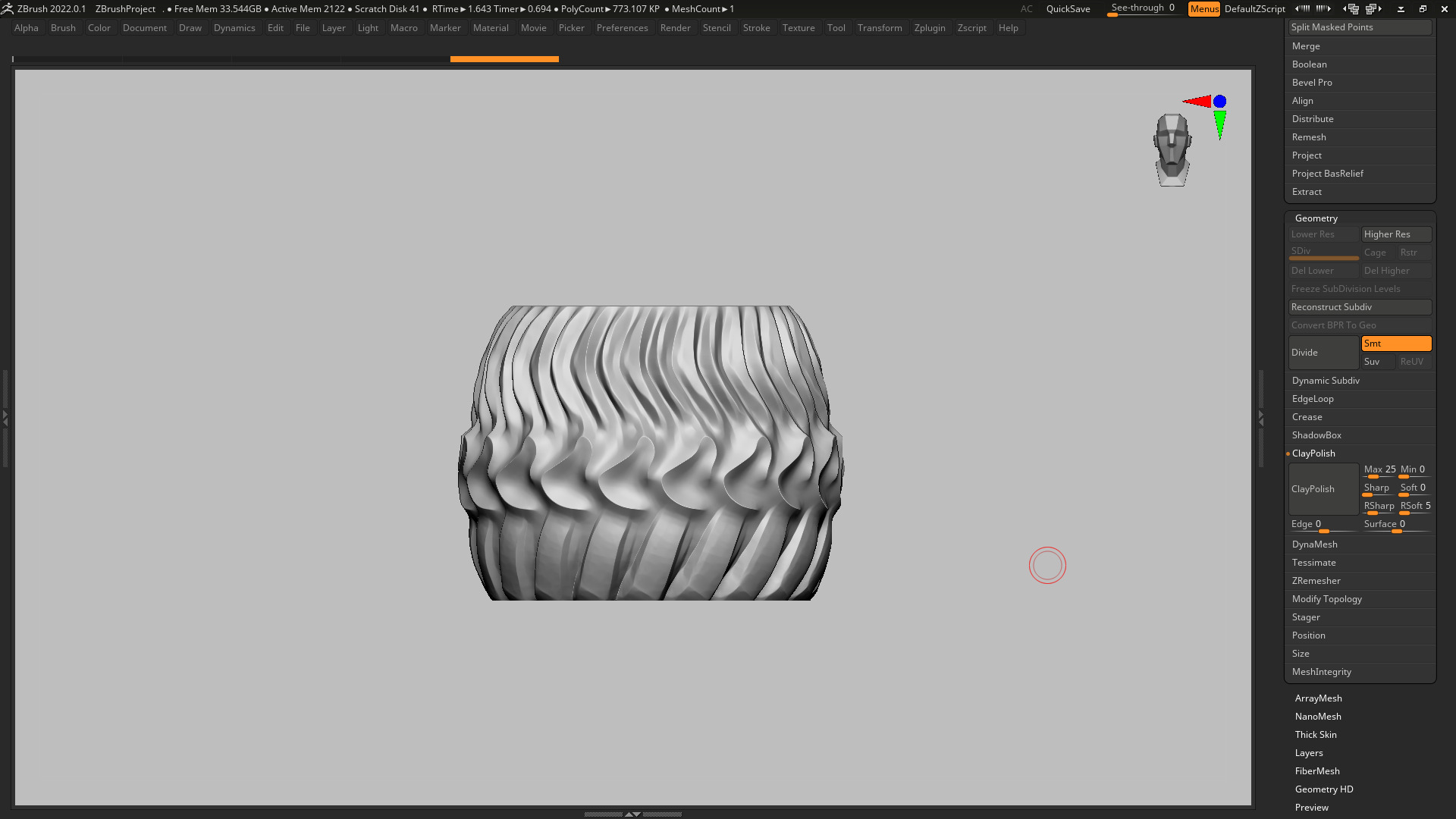Click the Higher Res button
1456x819 pixels.
1396,234
